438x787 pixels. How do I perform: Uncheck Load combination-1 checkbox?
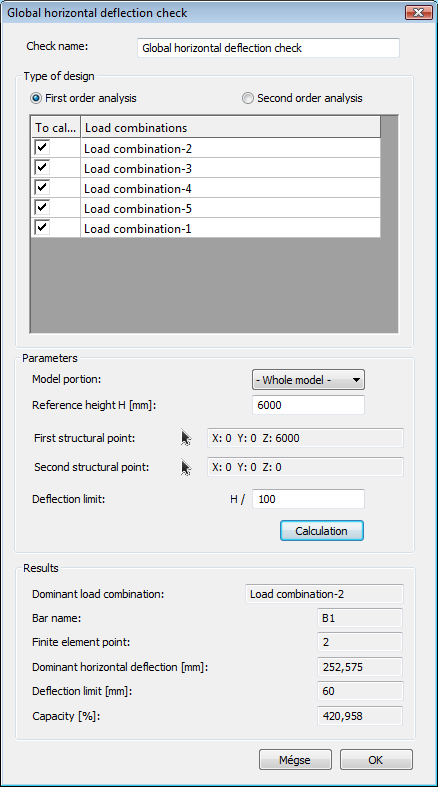[42, 228]
